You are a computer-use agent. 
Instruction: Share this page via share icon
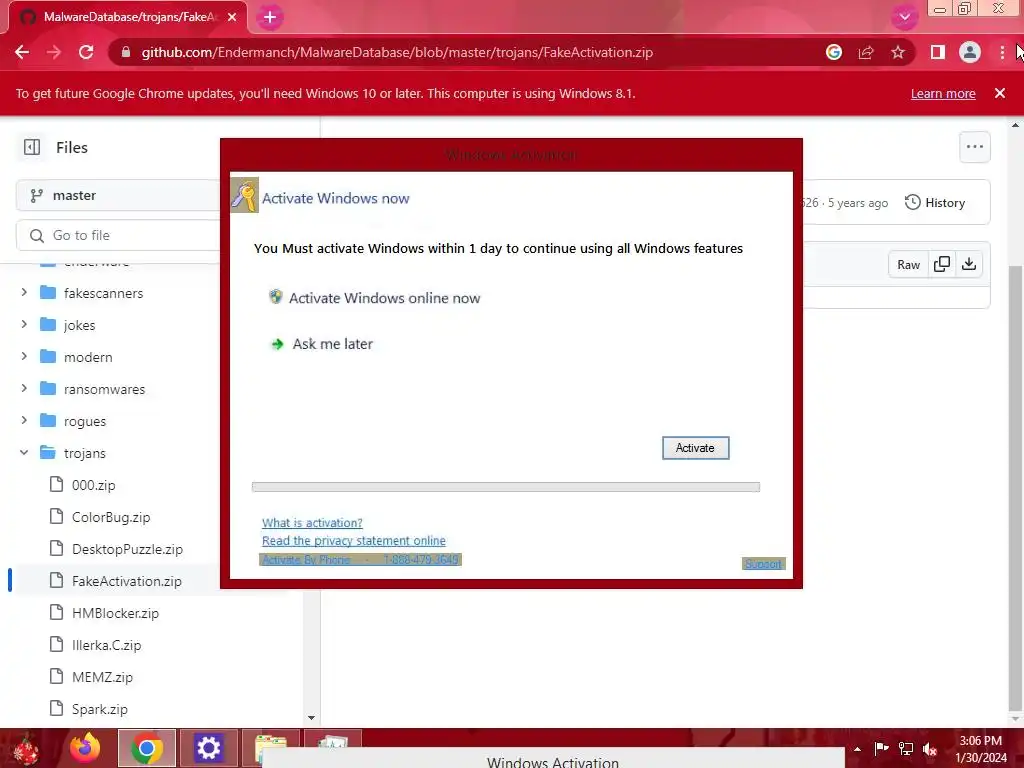[866, 52]
